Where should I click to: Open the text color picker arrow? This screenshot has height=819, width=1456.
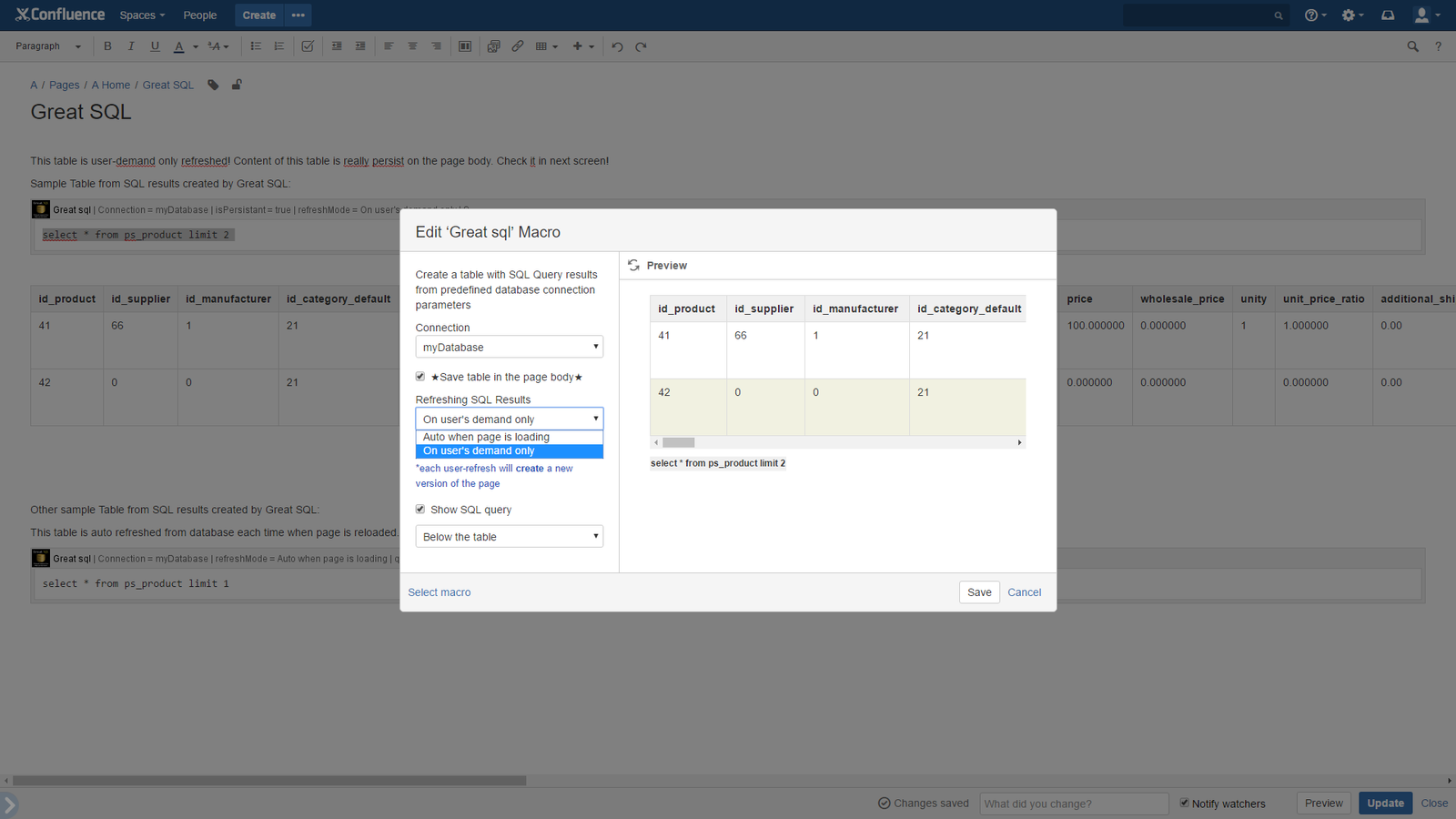[195, 46]
